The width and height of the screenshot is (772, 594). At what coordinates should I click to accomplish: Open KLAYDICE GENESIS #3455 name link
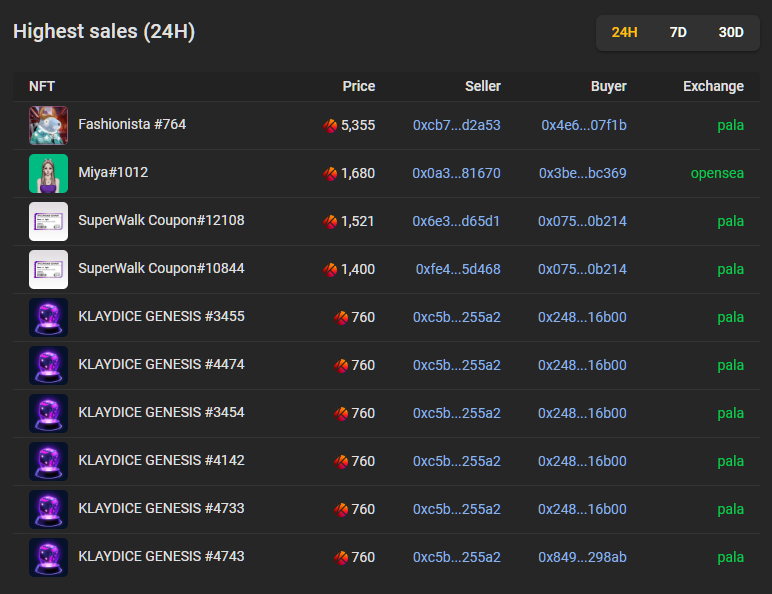click(x=161, y=316)
